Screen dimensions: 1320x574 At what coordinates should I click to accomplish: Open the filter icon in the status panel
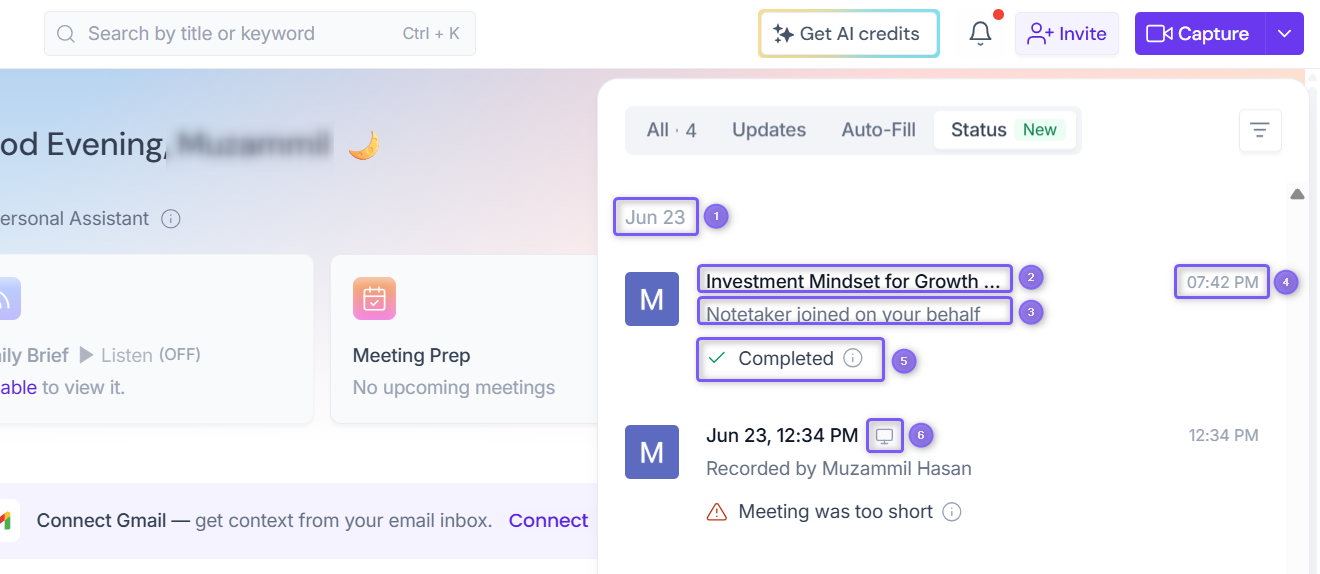[x=1260, y=130]
